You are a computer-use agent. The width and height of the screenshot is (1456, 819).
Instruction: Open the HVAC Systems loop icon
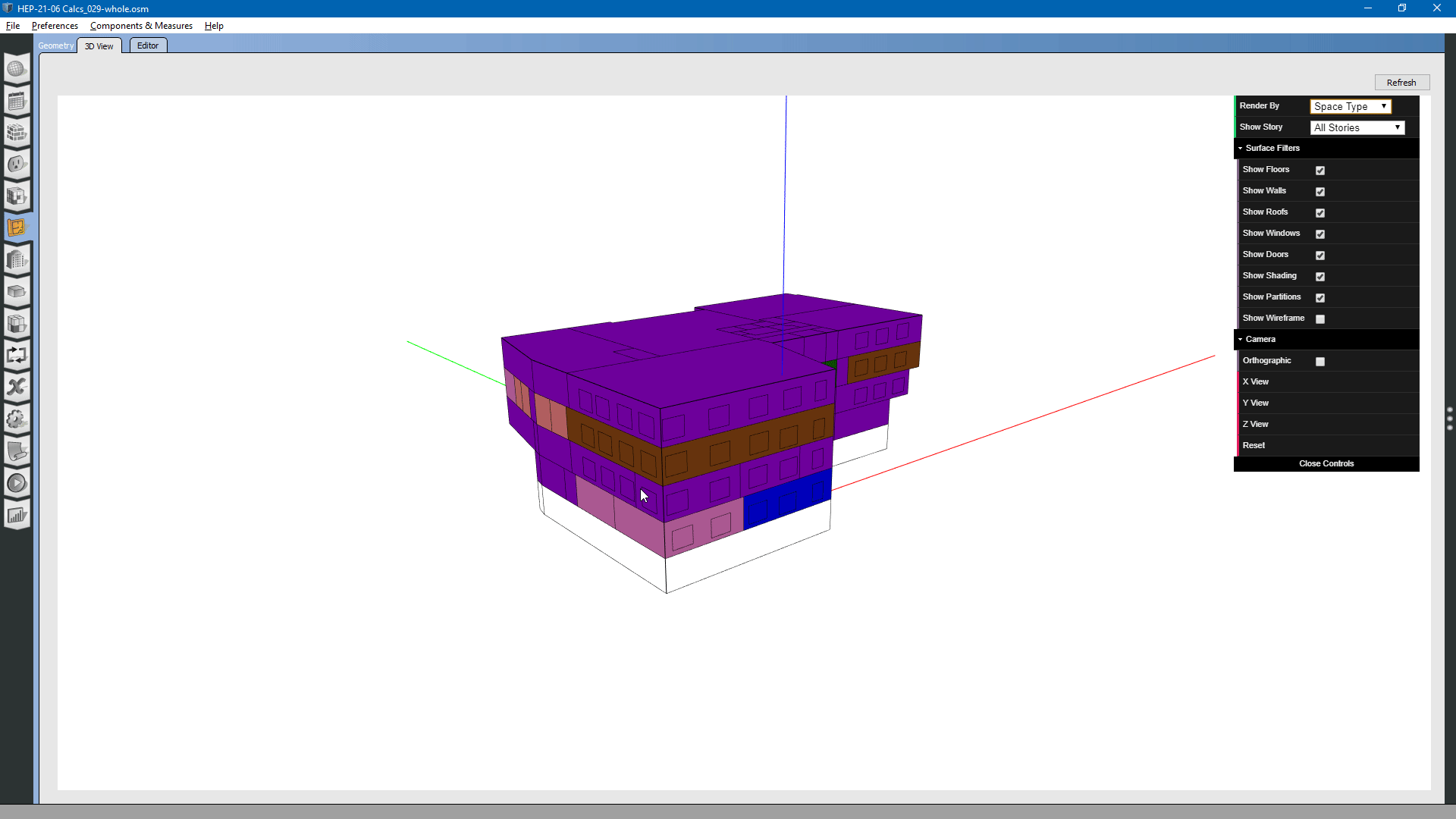(x=17, y=355)
